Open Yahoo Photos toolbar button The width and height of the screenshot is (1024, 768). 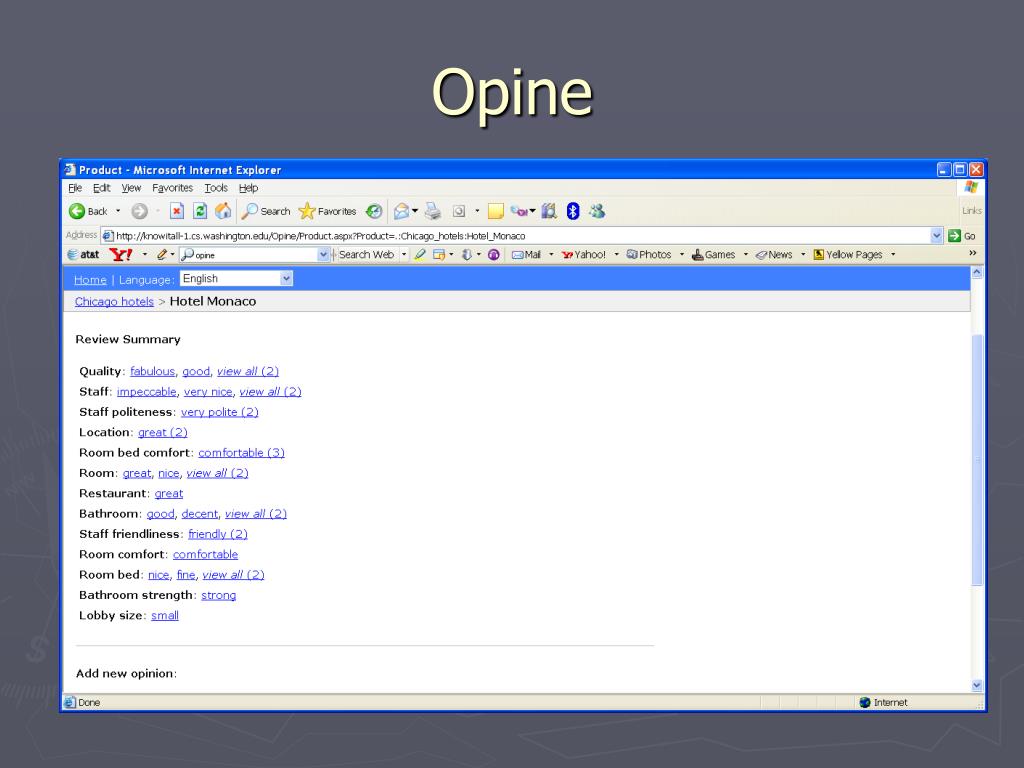(649, 255)
